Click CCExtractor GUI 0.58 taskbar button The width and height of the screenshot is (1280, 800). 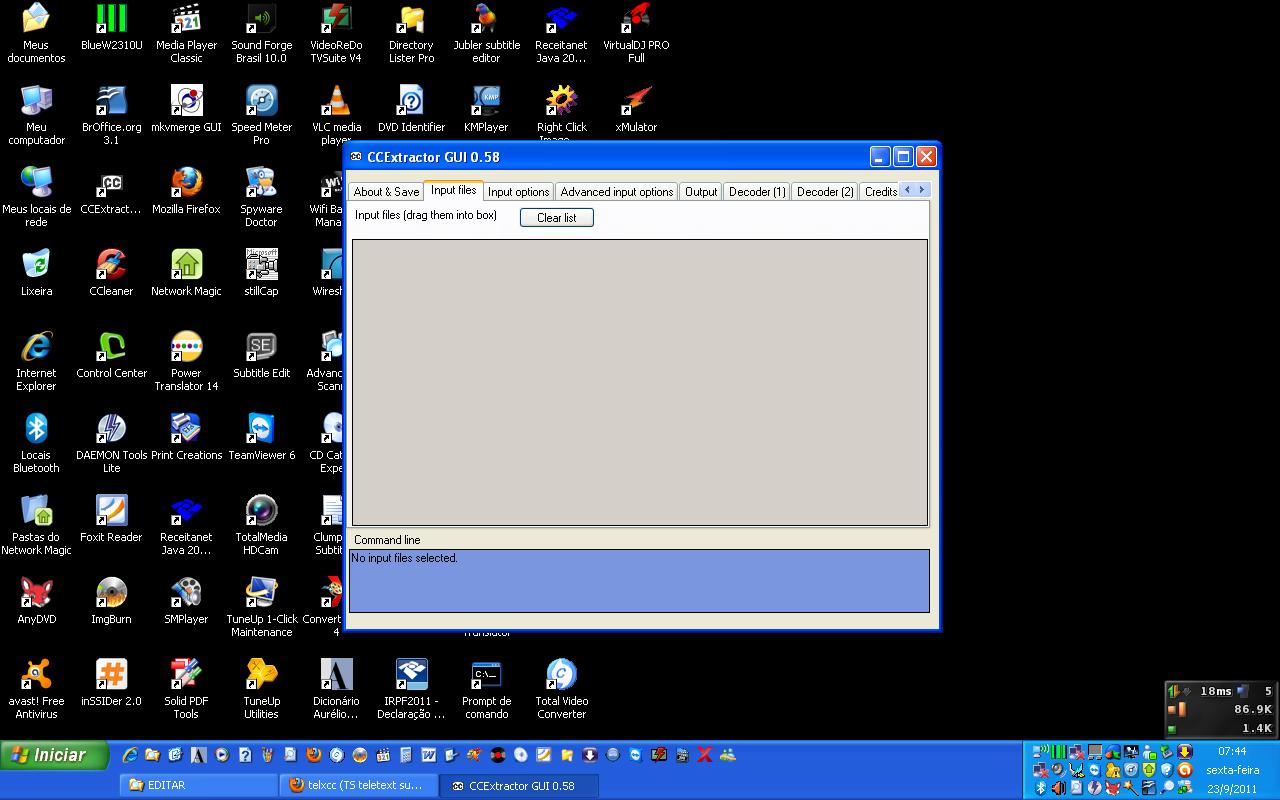(519, 785)
